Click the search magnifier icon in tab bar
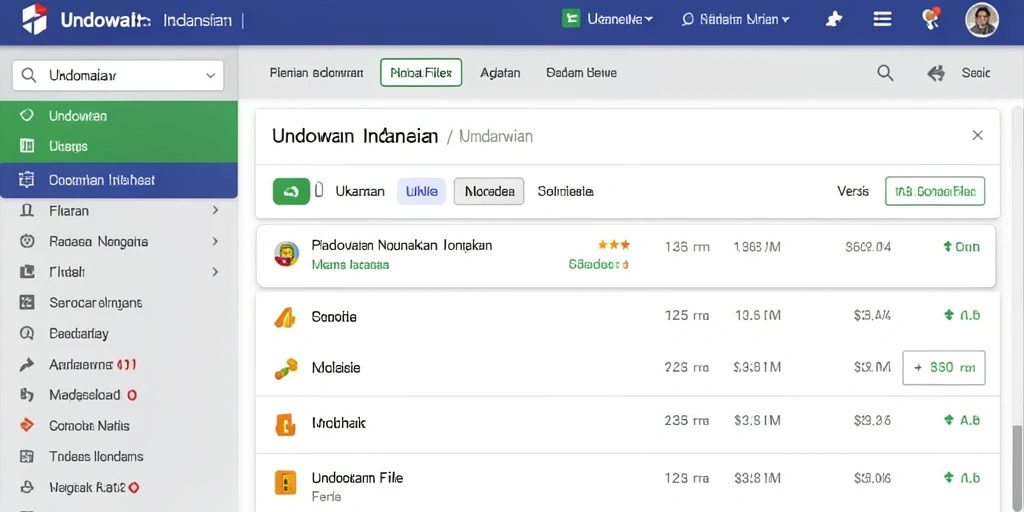The width and height of the screenshot is (1024, 512). [885, 72]
